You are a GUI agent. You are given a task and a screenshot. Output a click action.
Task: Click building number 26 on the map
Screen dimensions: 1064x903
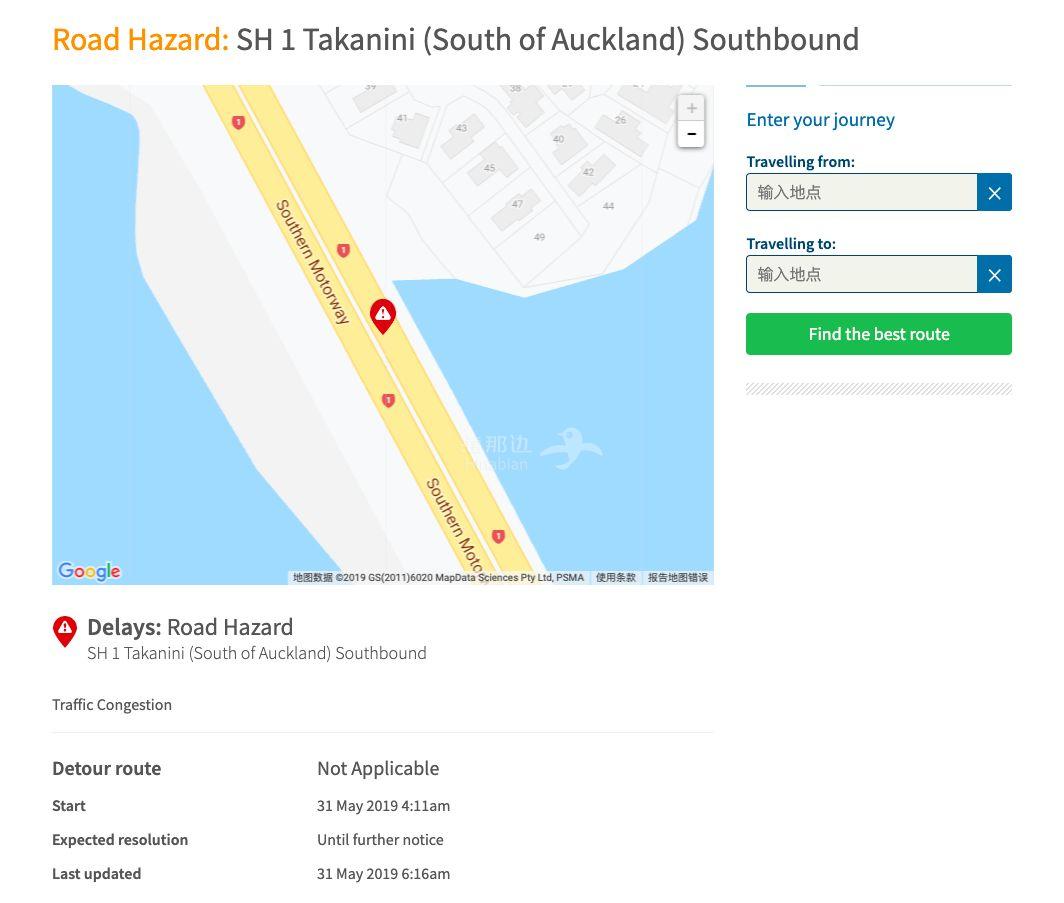(x=620, y=120)
